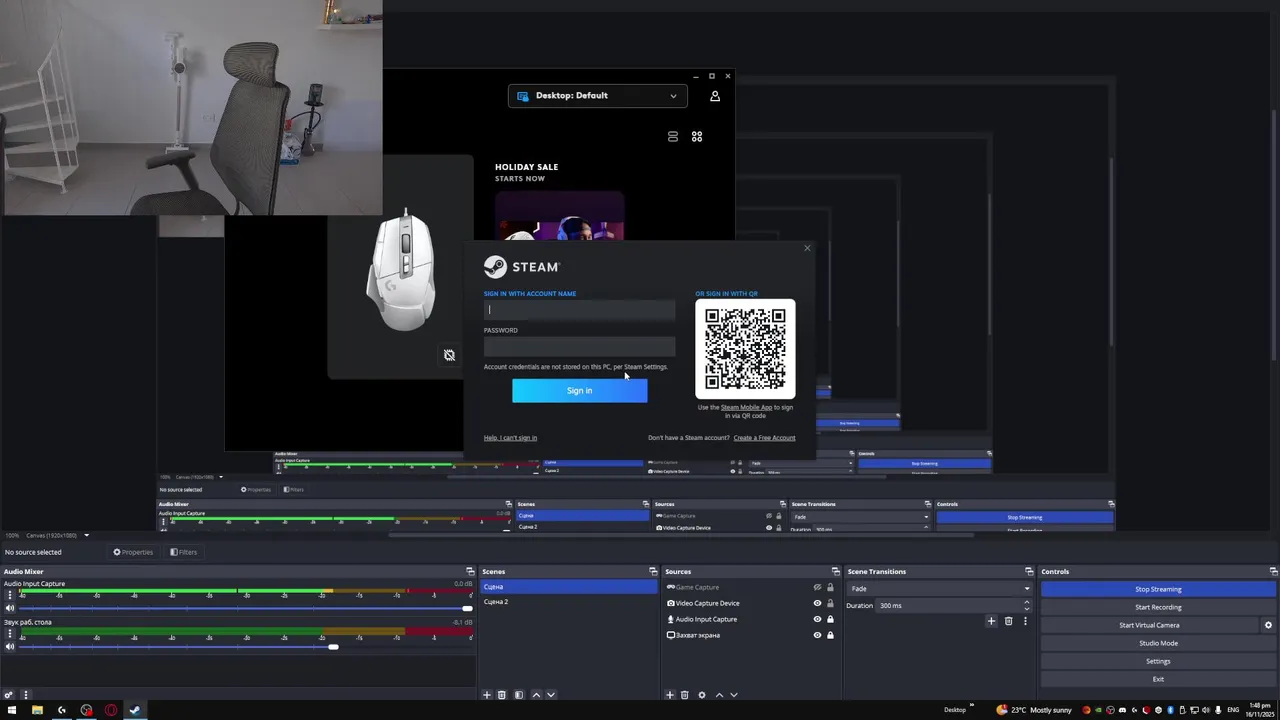Viewport: 1280px width, 720px height.
Task: Pop out the Audio Mixer dock
Action: (470, 572)
